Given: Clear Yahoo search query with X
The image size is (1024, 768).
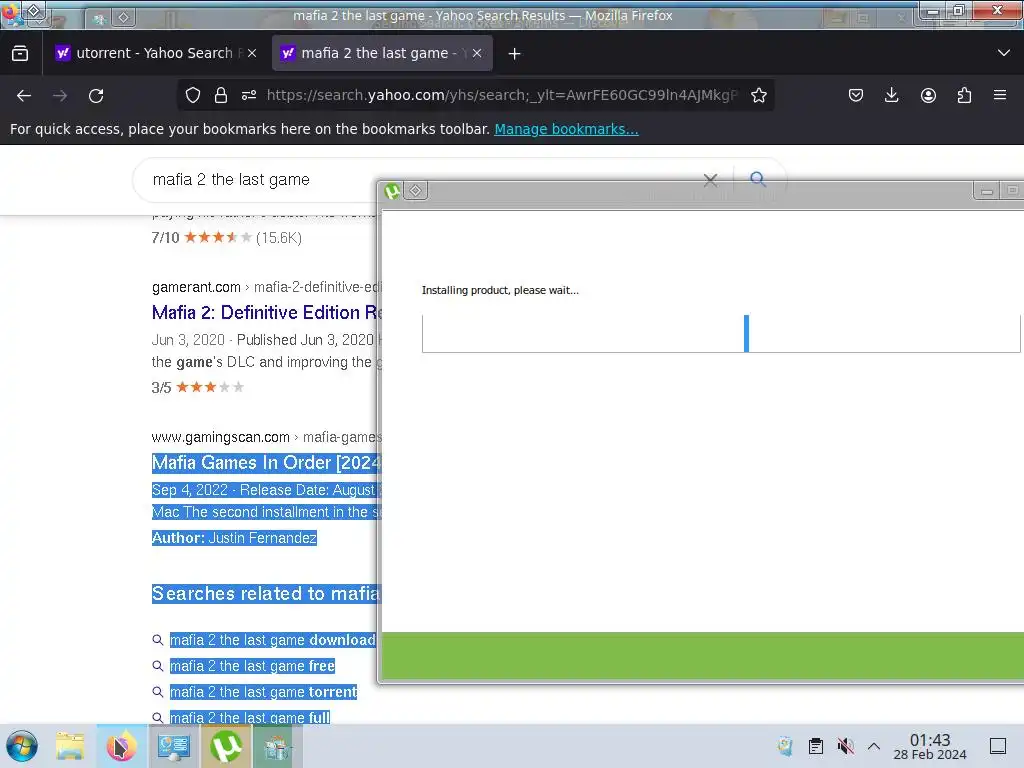Looking at the screenshot, I should (711, 180).
